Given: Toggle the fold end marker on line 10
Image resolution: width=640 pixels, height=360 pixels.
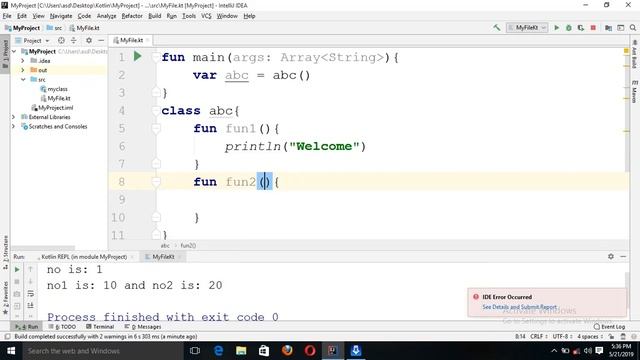Looking at the screenshot, I should tap(156, 217).
